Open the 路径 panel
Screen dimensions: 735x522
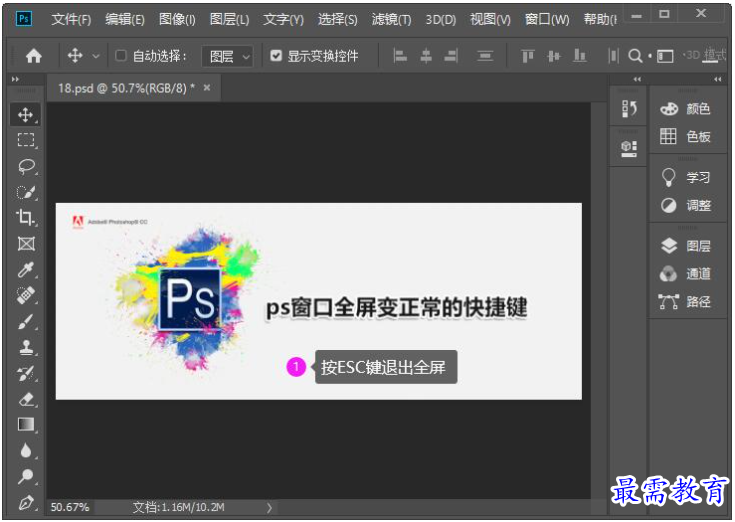685,301
